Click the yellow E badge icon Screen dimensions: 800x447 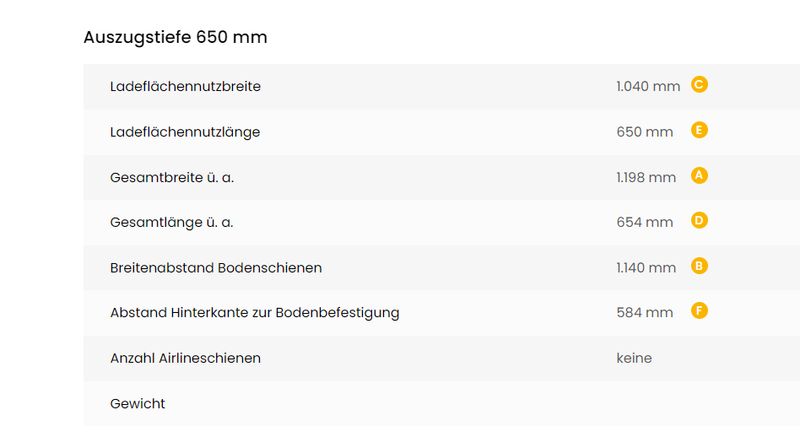coord(699,130)
